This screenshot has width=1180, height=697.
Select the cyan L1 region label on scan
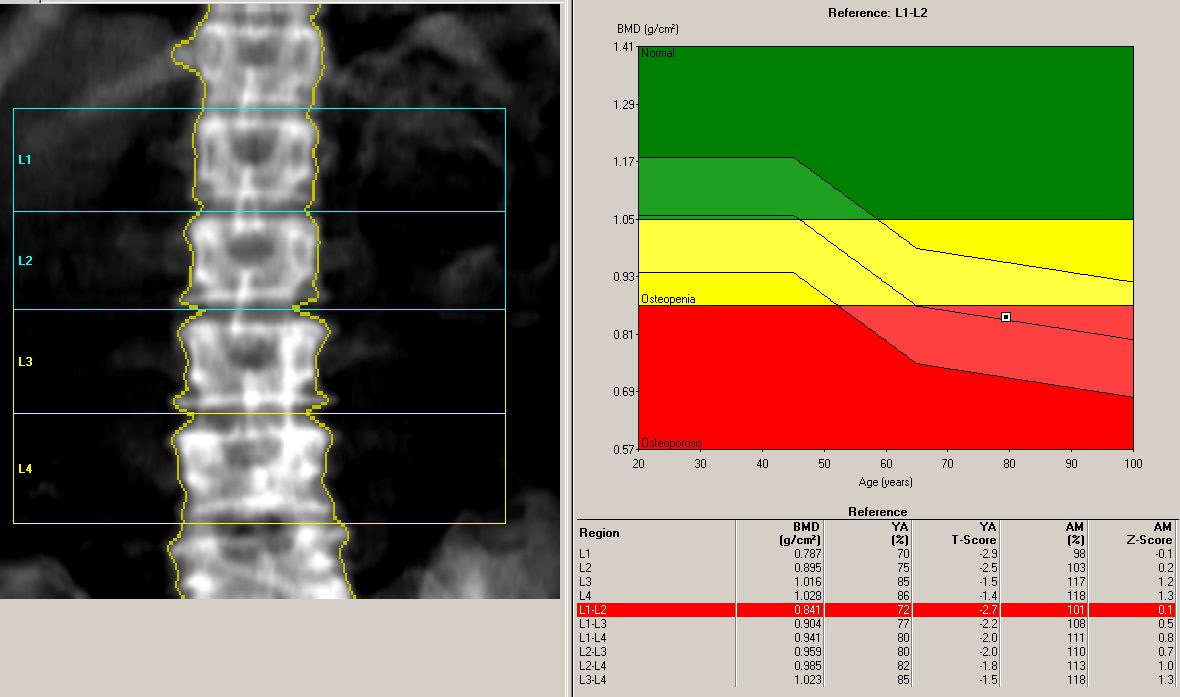point(25,160)
